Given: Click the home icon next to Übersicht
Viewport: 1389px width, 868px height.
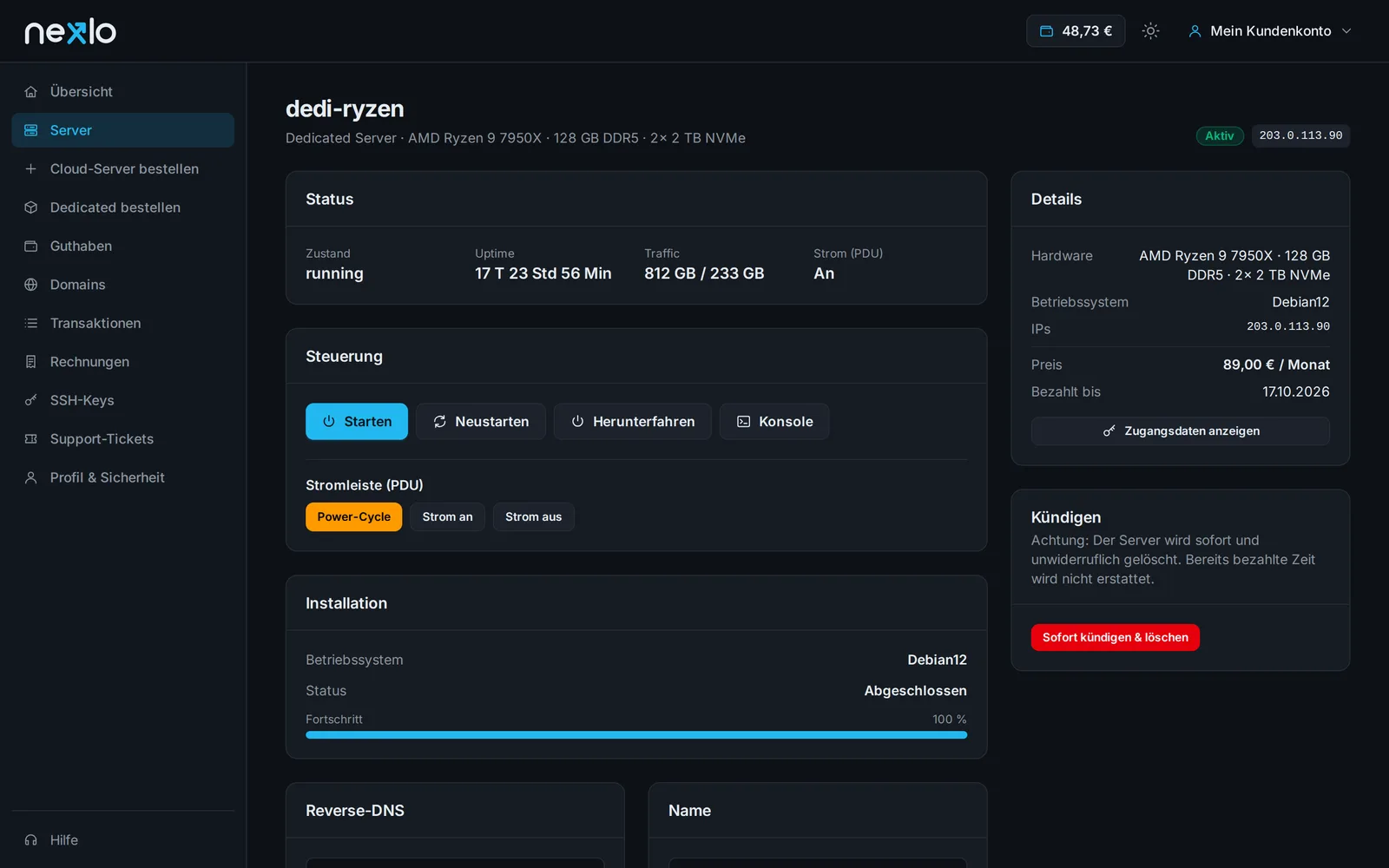Looking at the screenshot, I should 31,92.
